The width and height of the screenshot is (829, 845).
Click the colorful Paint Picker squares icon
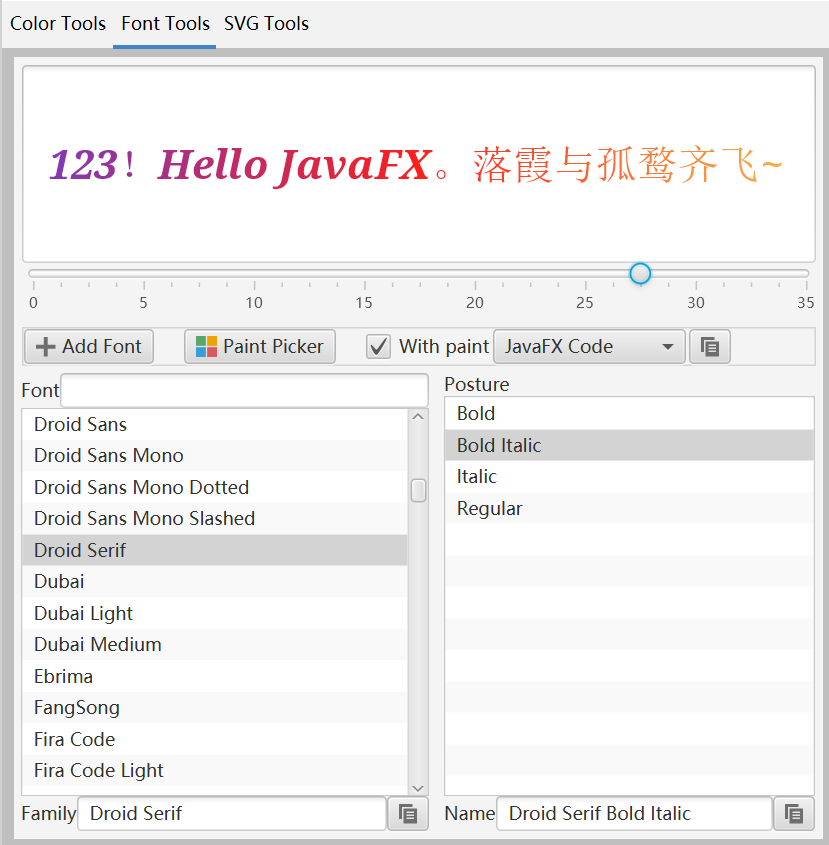(x=206, y=347)
